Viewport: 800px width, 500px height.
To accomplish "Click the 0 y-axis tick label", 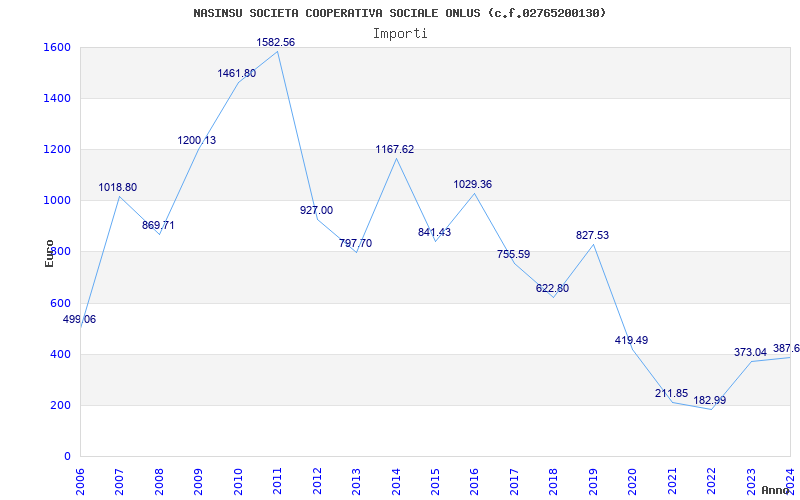I will (x=67, y=456).
